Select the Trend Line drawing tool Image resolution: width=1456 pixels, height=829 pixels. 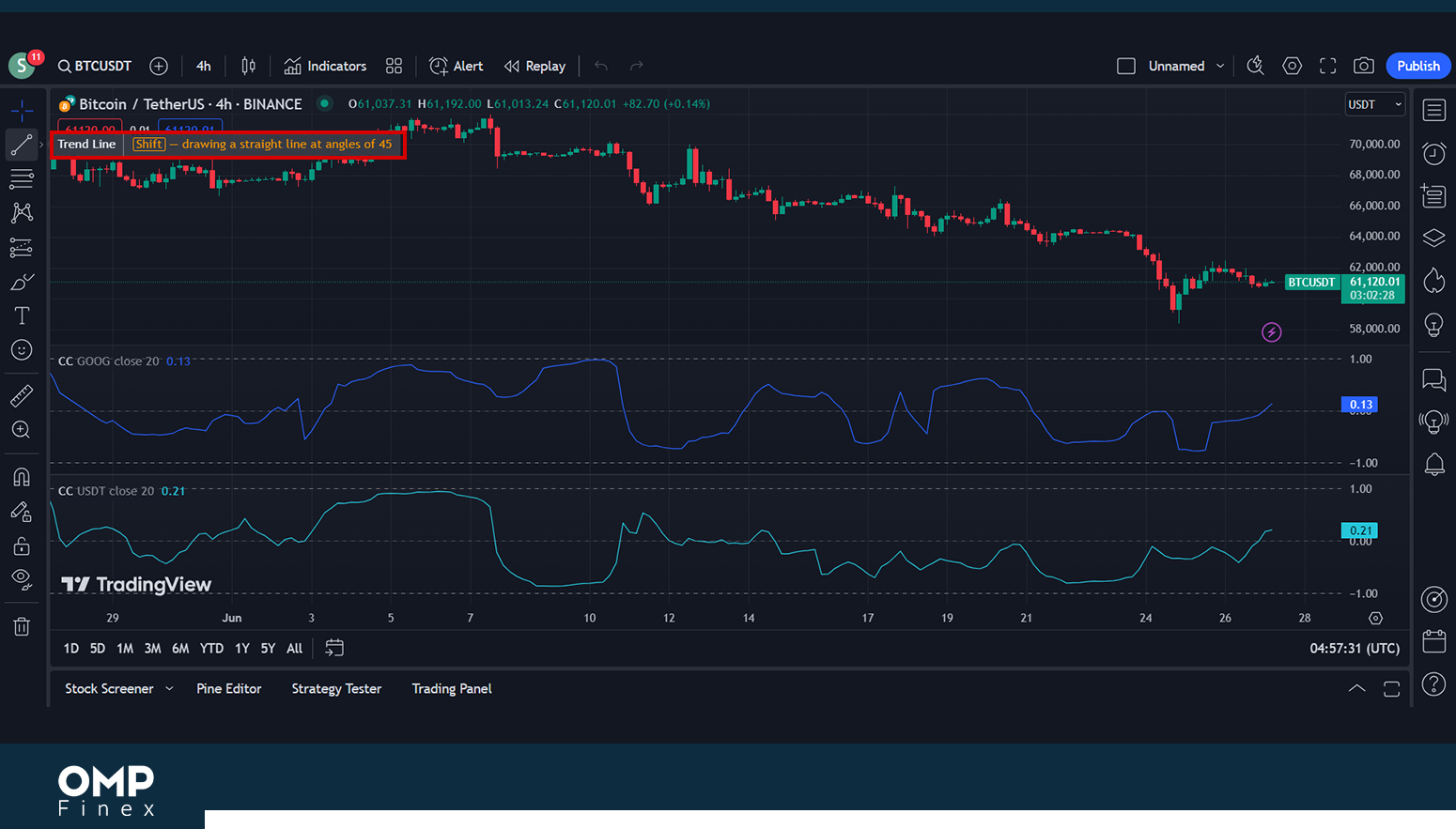22,145
